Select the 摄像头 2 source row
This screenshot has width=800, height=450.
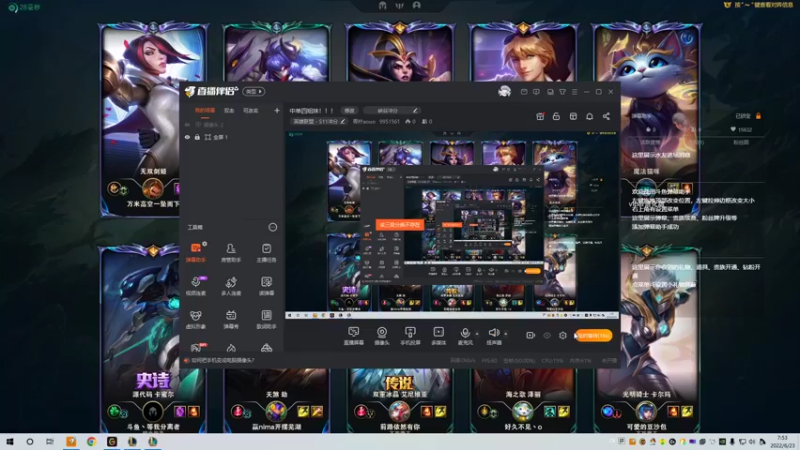(x=232, y=124)
